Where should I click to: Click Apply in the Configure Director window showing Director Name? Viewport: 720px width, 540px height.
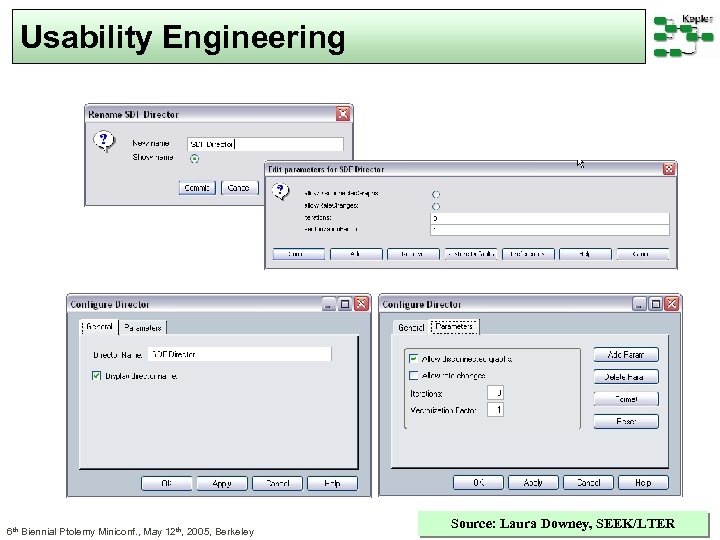pos(222,484)
